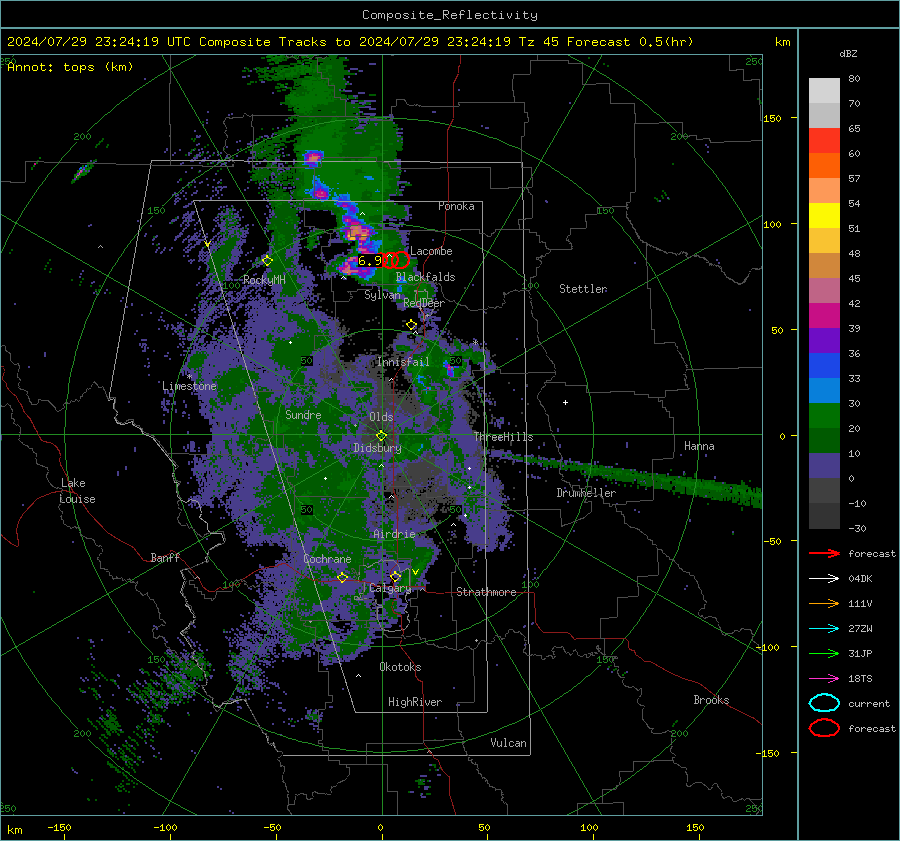Image resolution: width=900 pixels, height=841 pixels.
Task: Click the magenta 18TS arrow in legend
Action: pos(824,679)
